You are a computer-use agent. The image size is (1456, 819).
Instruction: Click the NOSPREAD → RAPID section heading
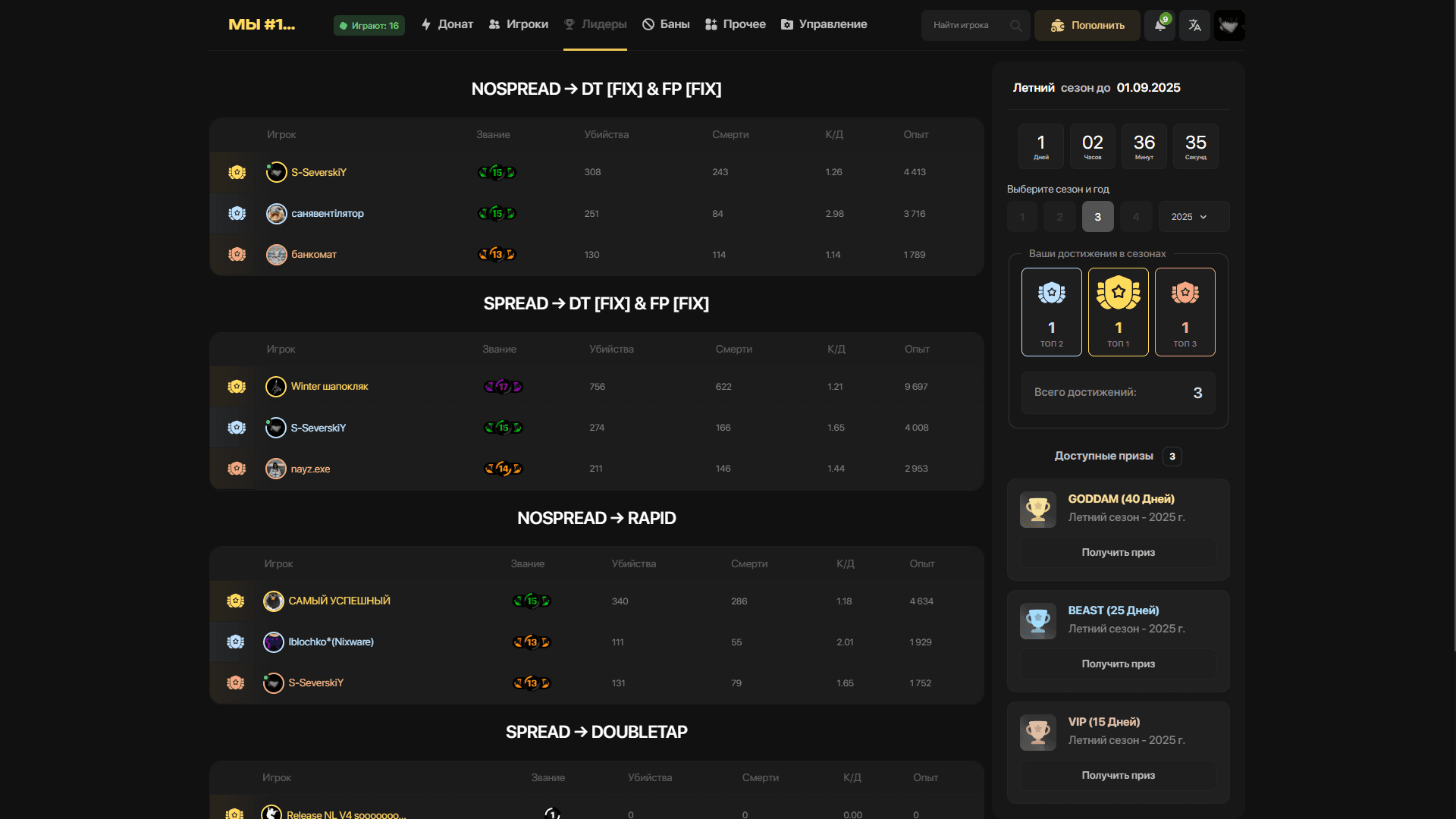[x=597, y=518]
